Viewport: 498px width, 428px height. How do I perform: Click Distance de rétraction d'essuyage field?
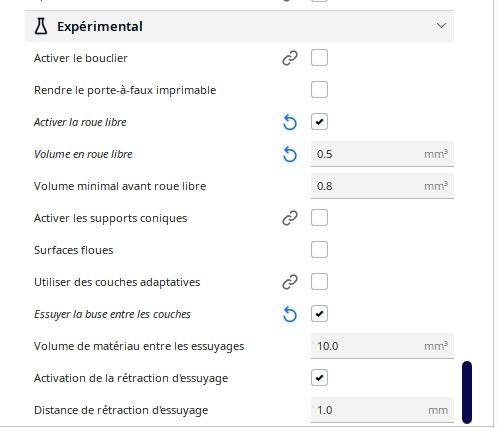tap(382, 410)
